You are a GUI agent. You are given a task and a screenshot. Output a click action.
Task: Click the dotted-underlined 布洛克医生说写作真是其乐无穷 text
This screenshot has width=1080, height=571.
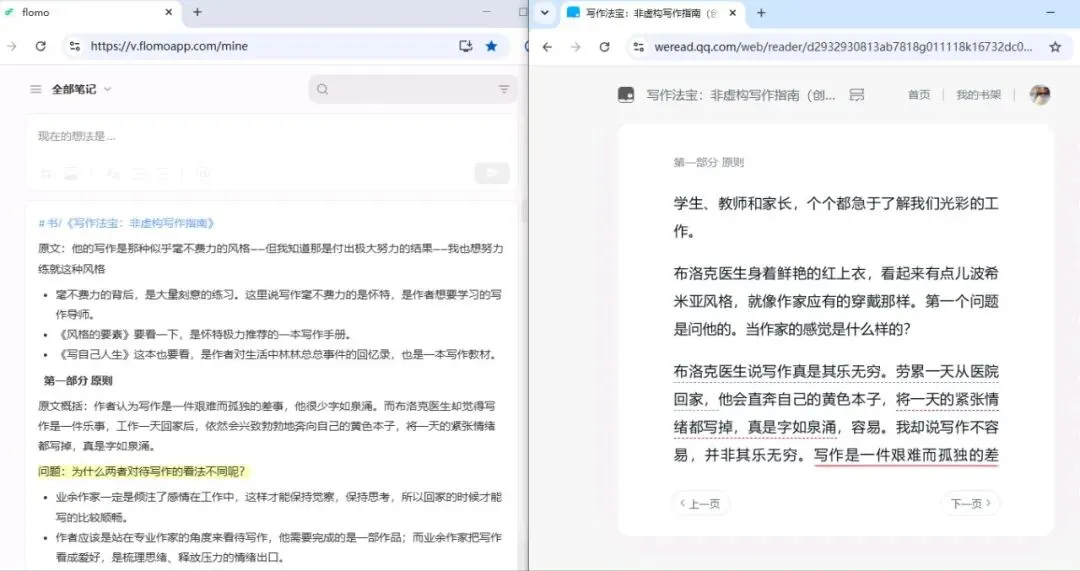click(780, 372)
